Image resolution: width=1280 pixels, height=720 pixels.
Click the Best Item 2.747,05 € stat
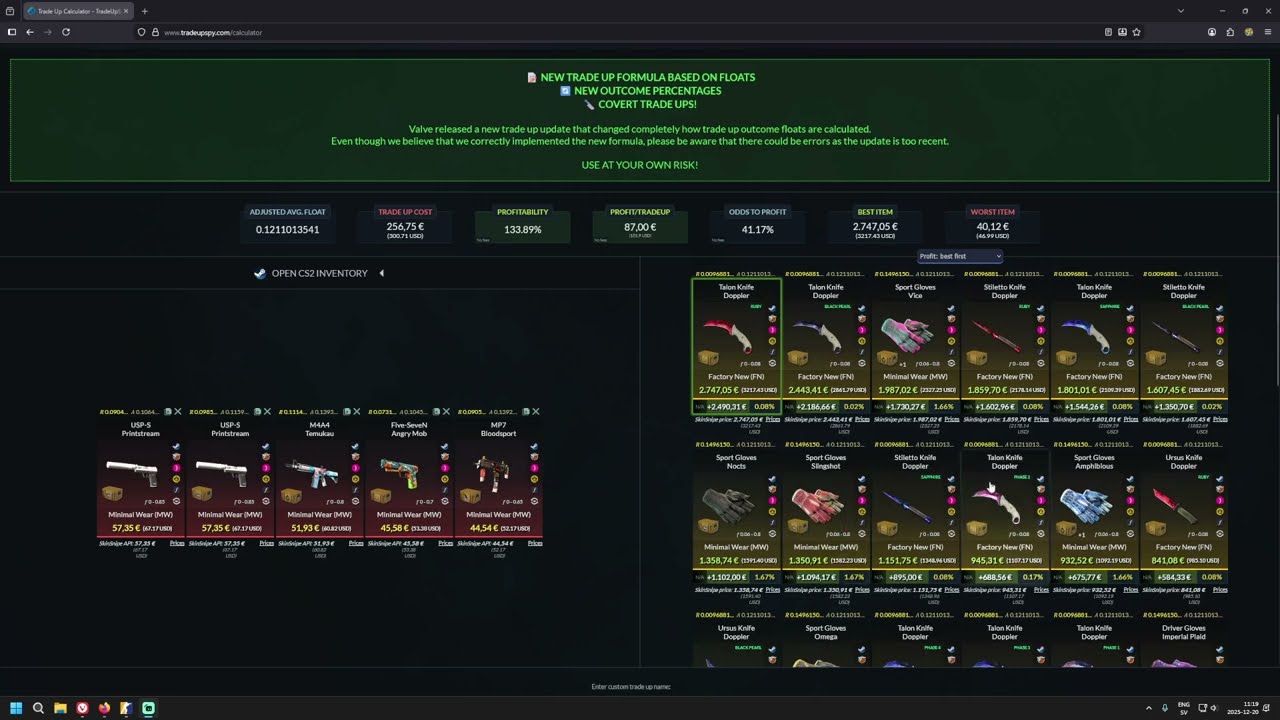(x=875, y=225)
